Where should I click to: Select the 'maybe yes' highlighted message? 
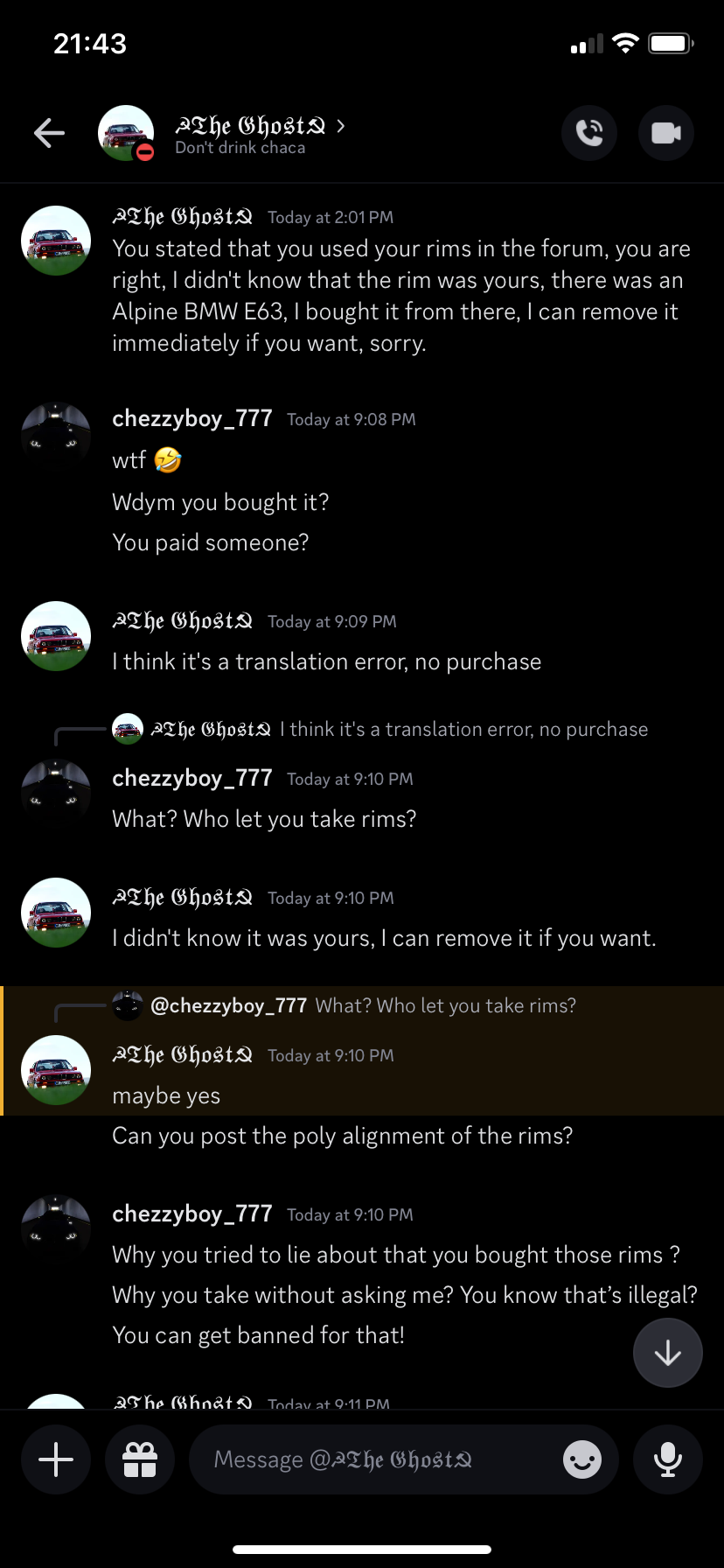pos(166,1096)
